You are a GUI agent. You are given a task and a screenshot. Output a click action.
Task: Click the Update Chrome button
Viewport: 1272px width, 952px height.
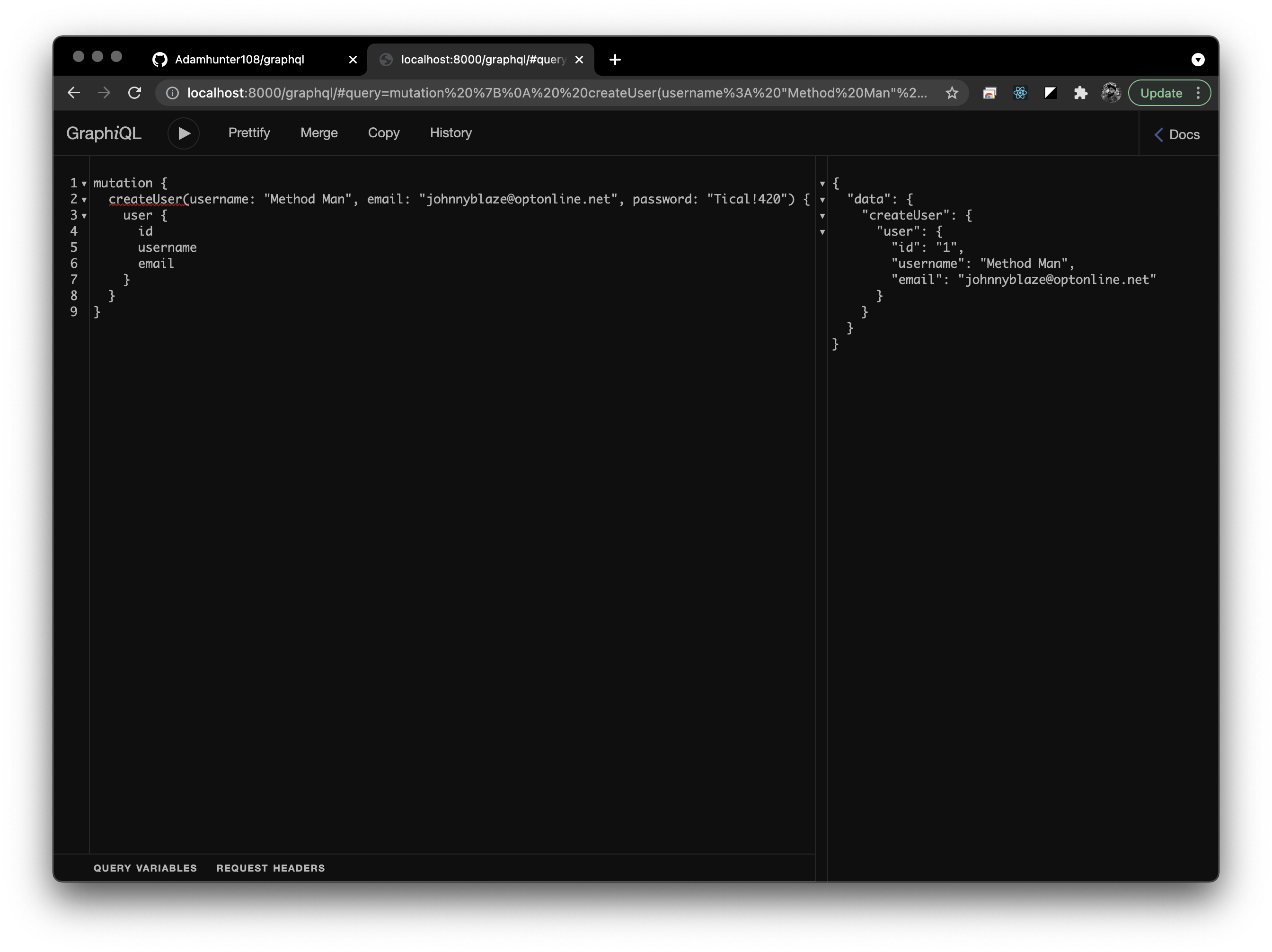[1161, 93]
